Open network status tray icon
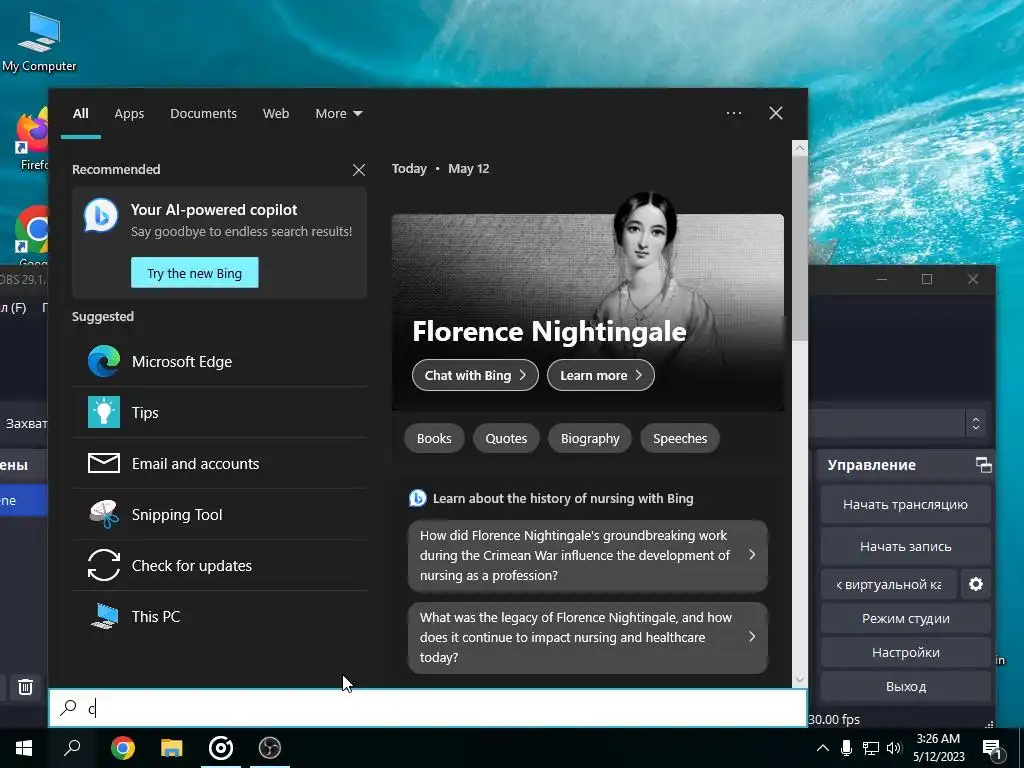Image resolution: width=1024 pixels, height=768 pixels. tap(871, 748)
